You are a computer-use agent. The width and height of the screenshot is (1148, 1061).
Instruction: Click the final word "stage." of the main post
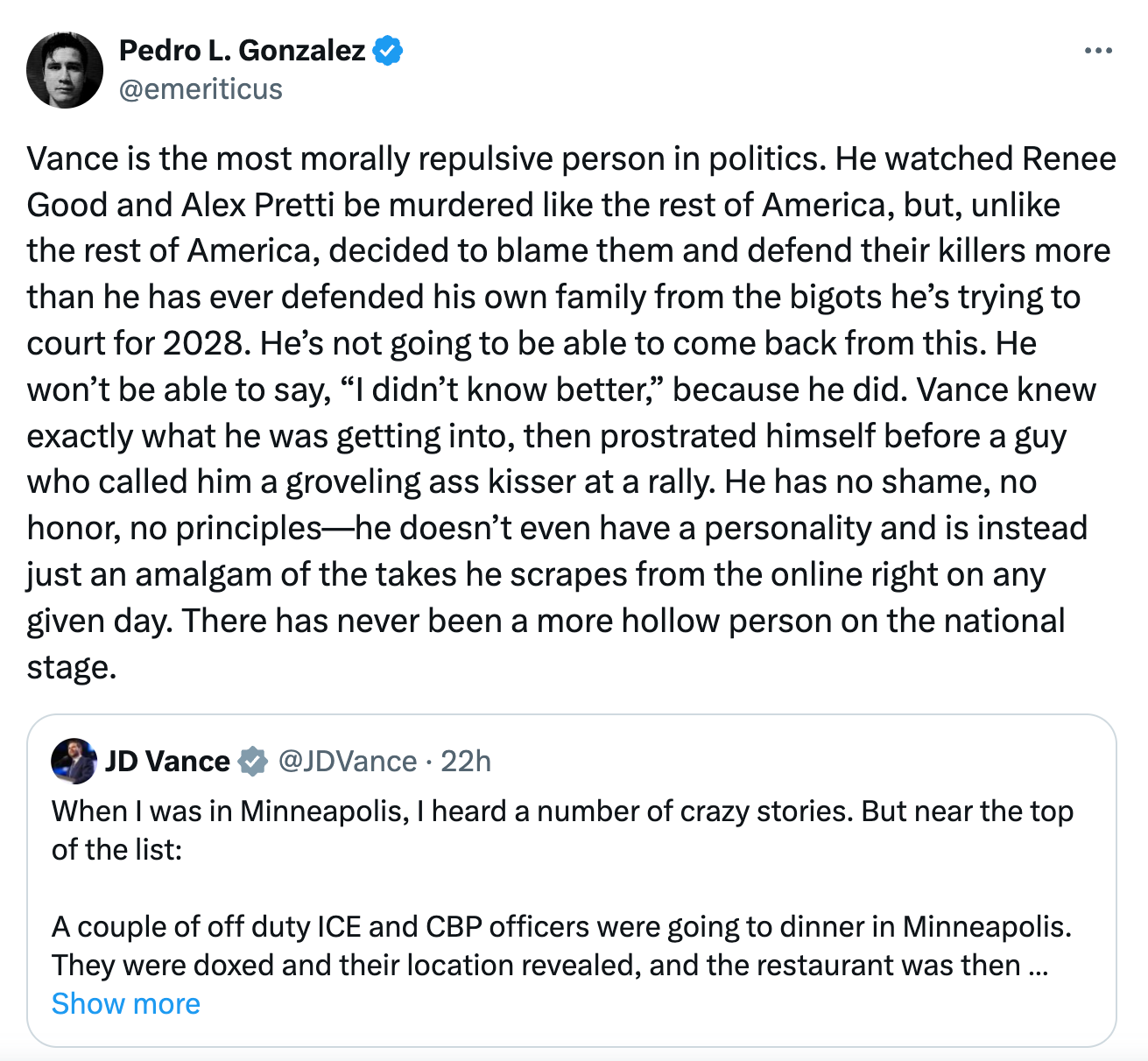tap(72, 667)
